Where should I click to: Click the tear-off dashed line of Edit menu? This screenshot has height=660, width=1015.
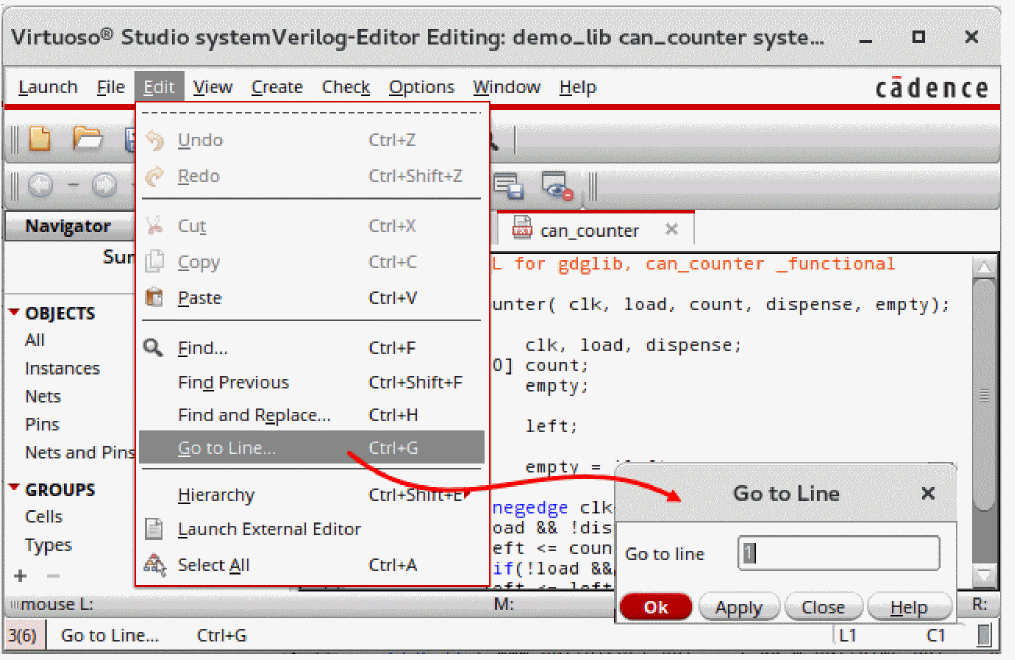[311, 112]
